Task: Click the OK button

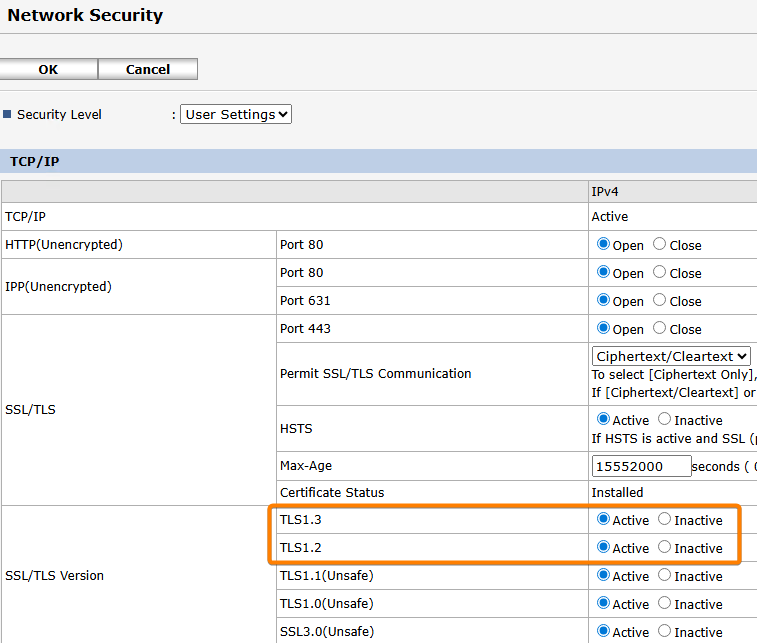Action: pyautogui.click(x=48, y=69)
